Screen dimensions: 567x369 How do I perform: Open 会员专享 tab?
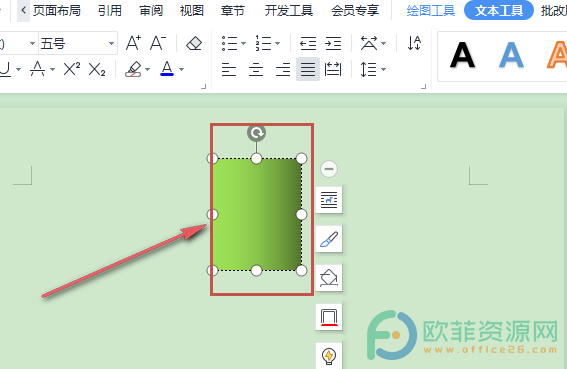pos(355,10)
